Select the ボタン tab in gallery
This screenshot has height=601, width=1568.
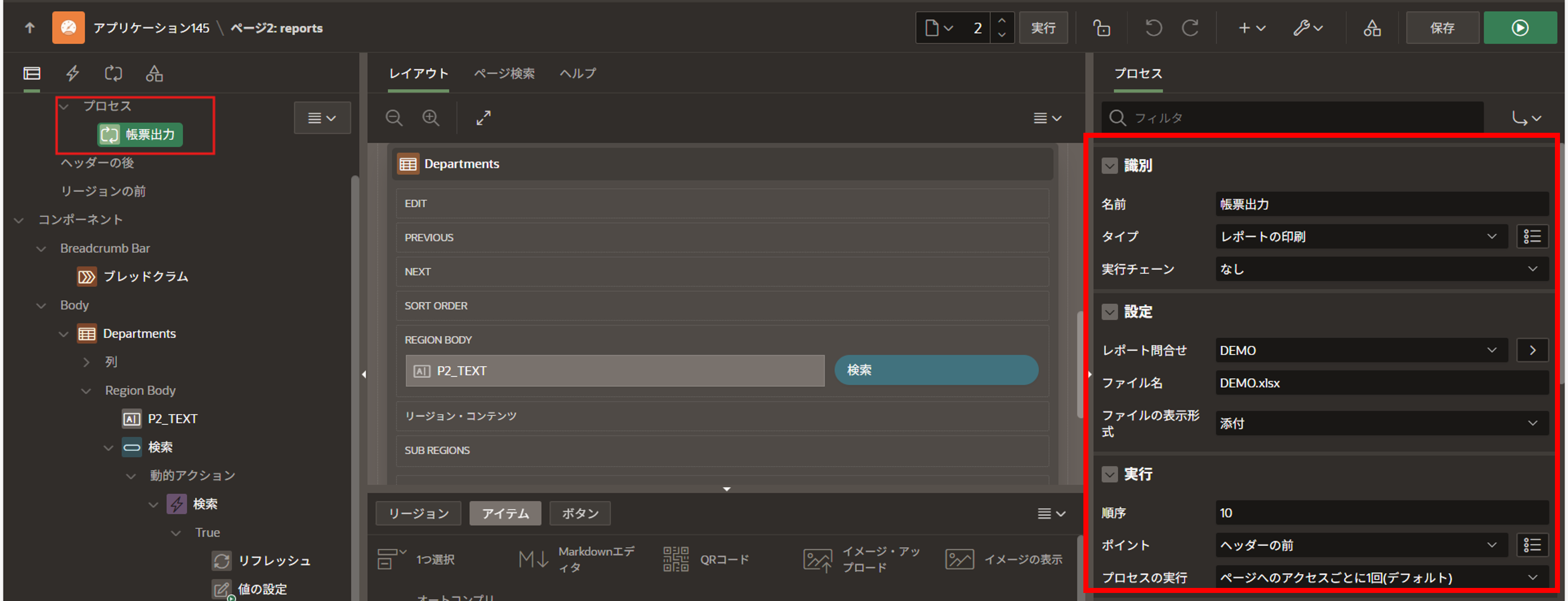point(580,513)
